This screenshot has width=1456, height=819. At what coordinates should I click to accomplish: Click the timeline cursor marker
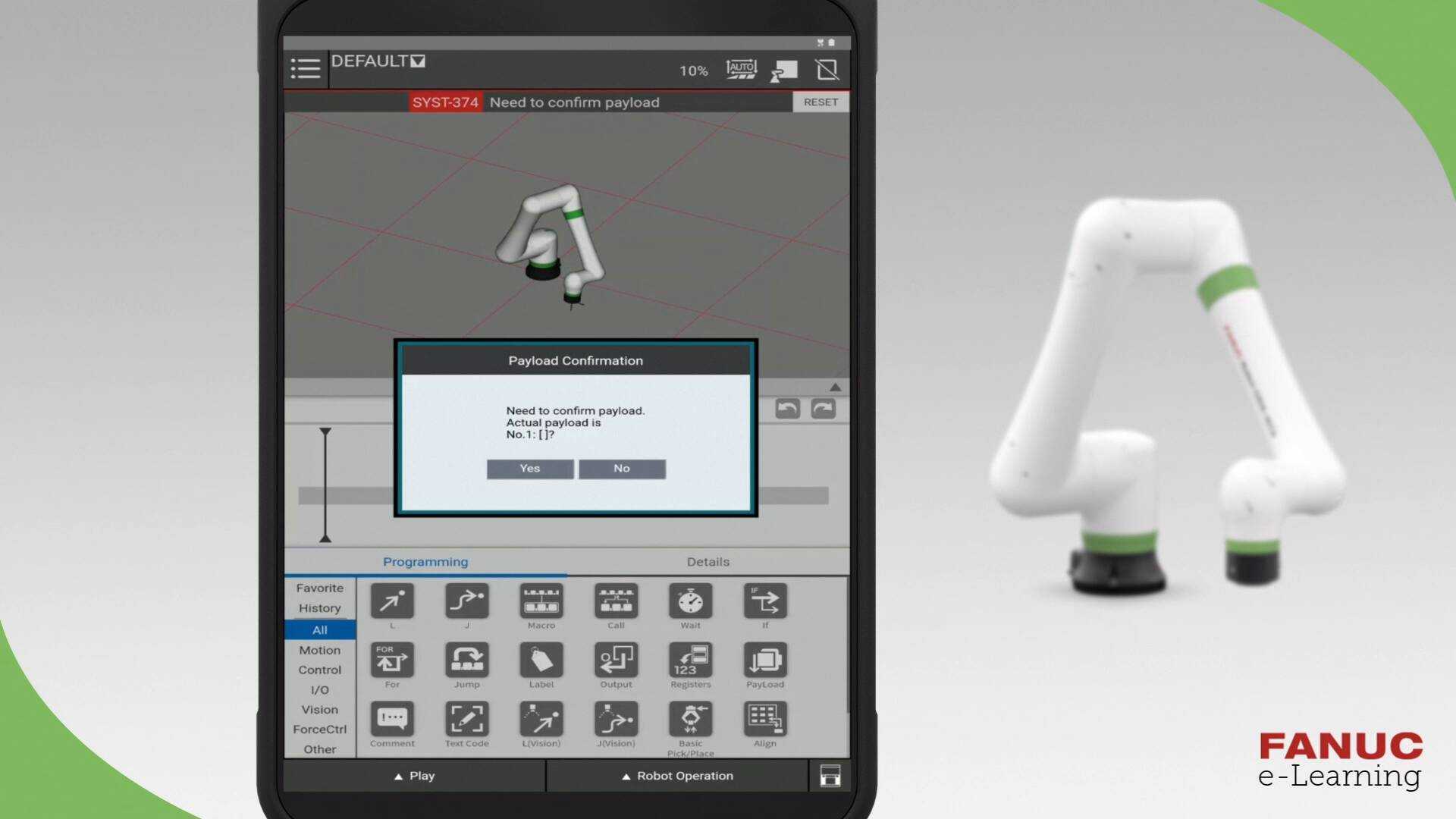[x=325, y=485]
